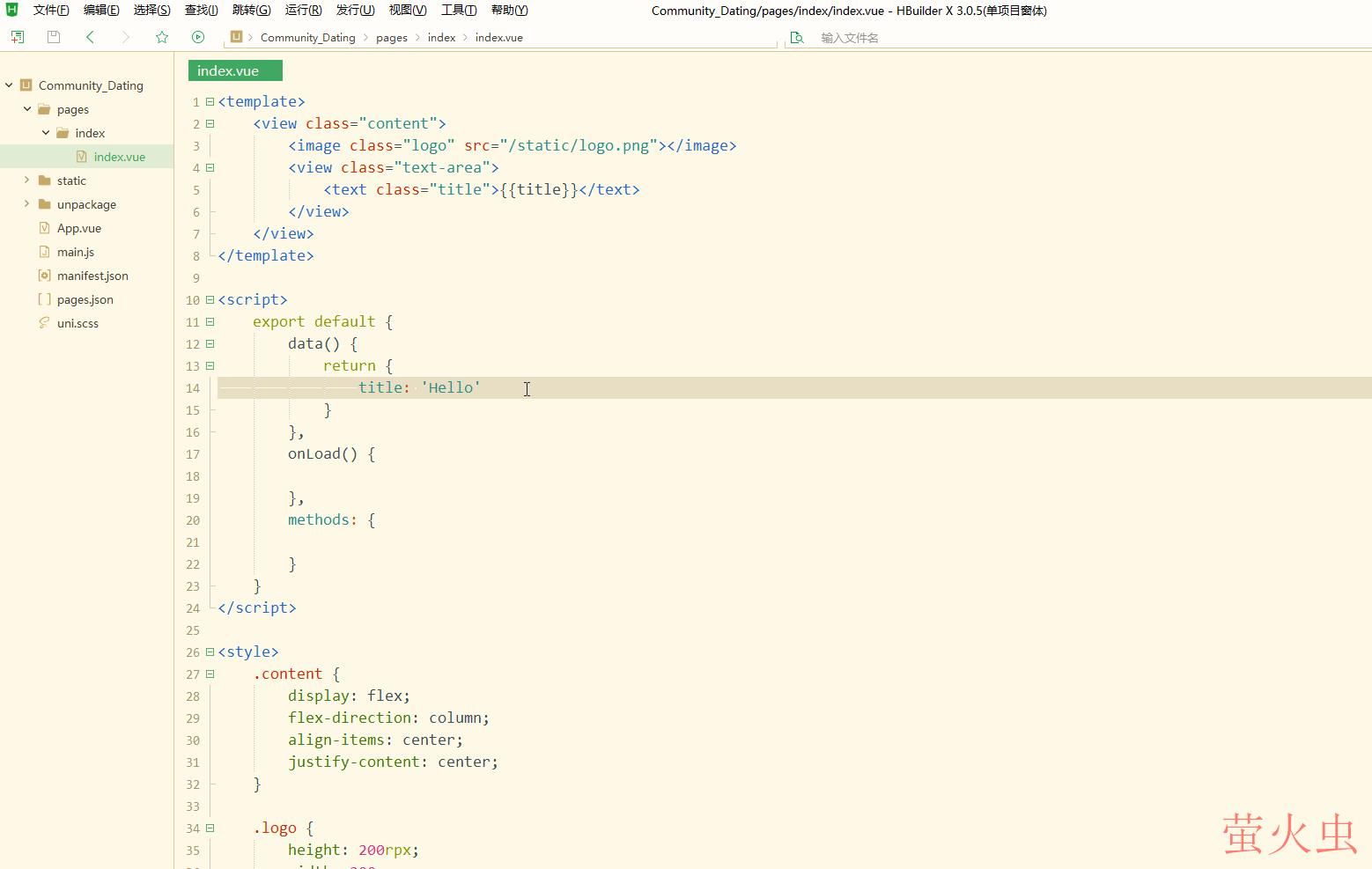This screenshot has height=869, width=1372.
Task: Click the index.vue file icon in tree
Action: pos(81,157)
